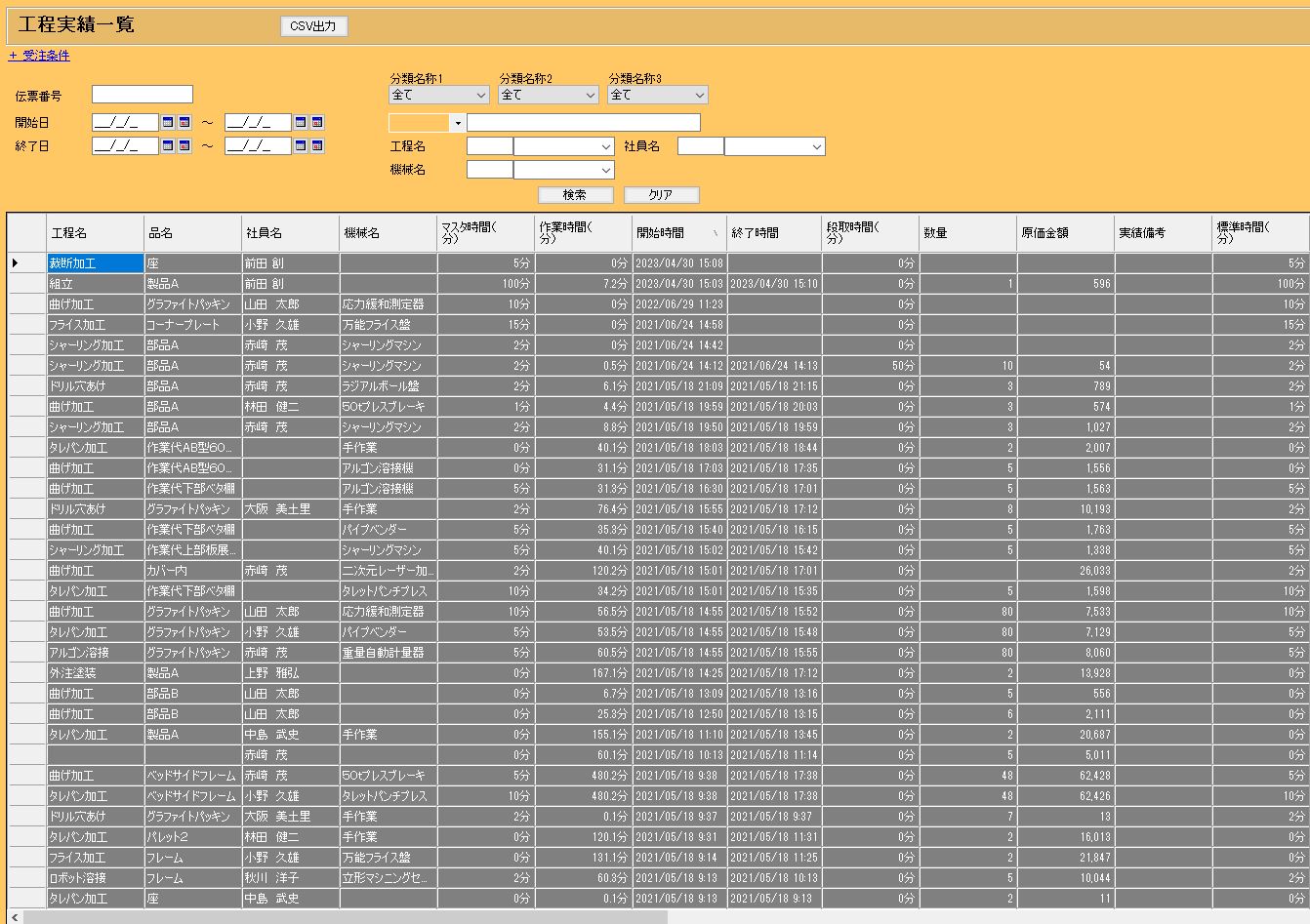Click the 検索 search button

click(x=575, y=194)
